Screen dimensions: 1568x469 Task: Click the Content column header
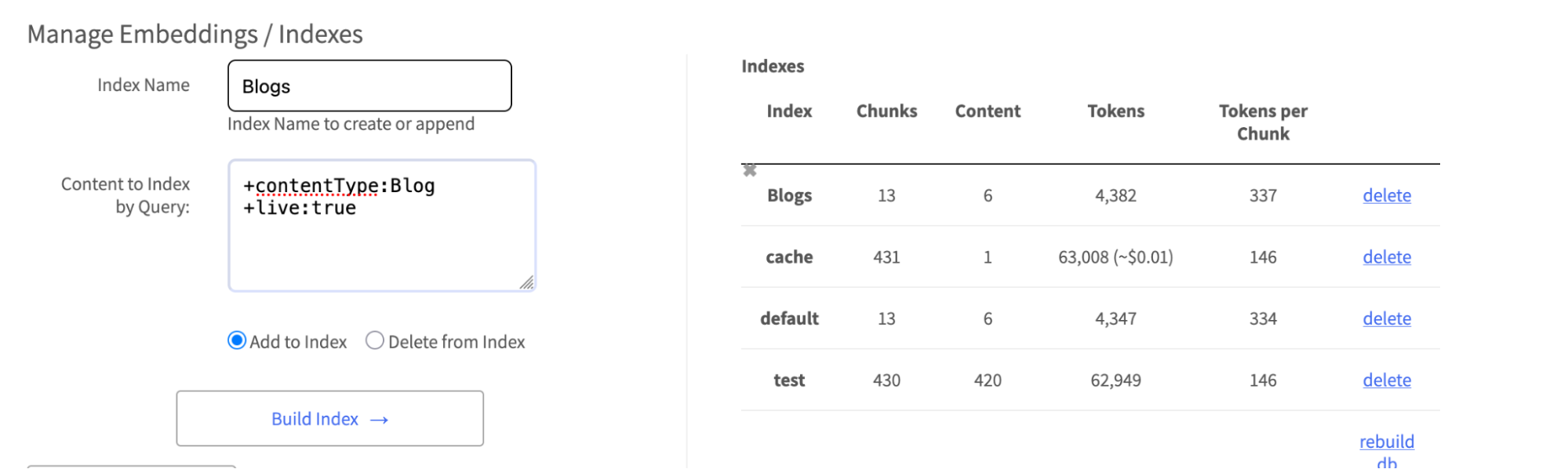pos(988,111)
